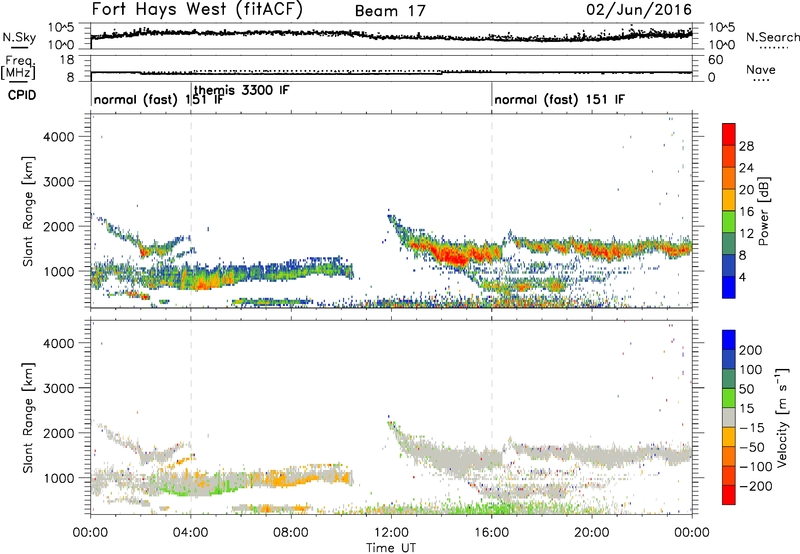Click the date '02/Jun/2016'

(x=639, y=10)
